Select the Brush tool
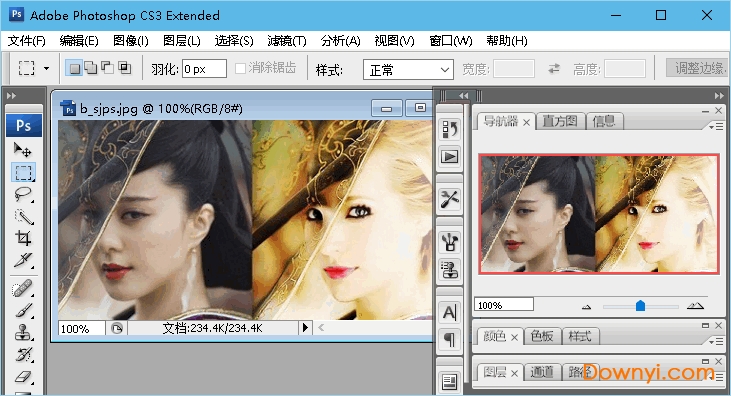Screen dimensions: 731x396 click(23, 310)
